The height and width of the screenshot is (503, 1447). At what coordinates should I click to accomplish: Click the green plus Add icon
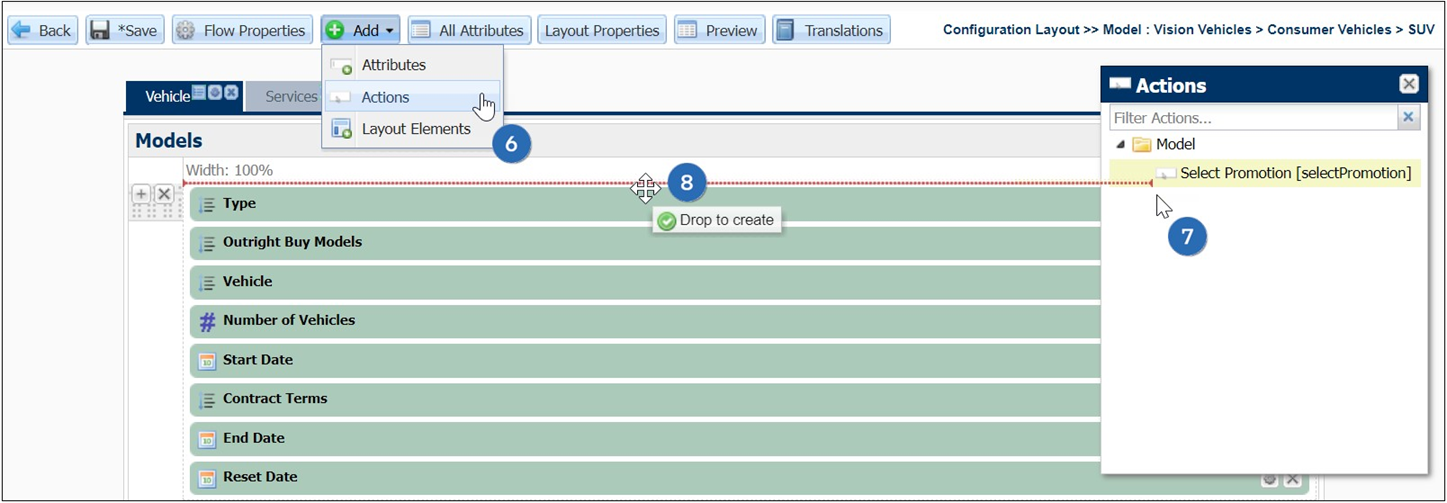pyautogui.click(x=335, y=30)
